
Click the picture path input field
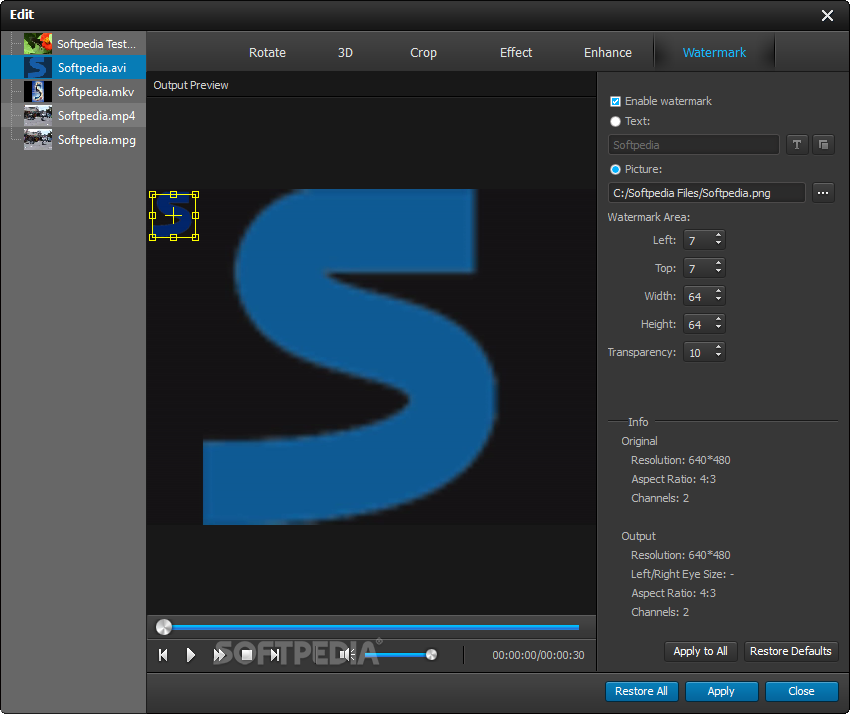[706, 193]
